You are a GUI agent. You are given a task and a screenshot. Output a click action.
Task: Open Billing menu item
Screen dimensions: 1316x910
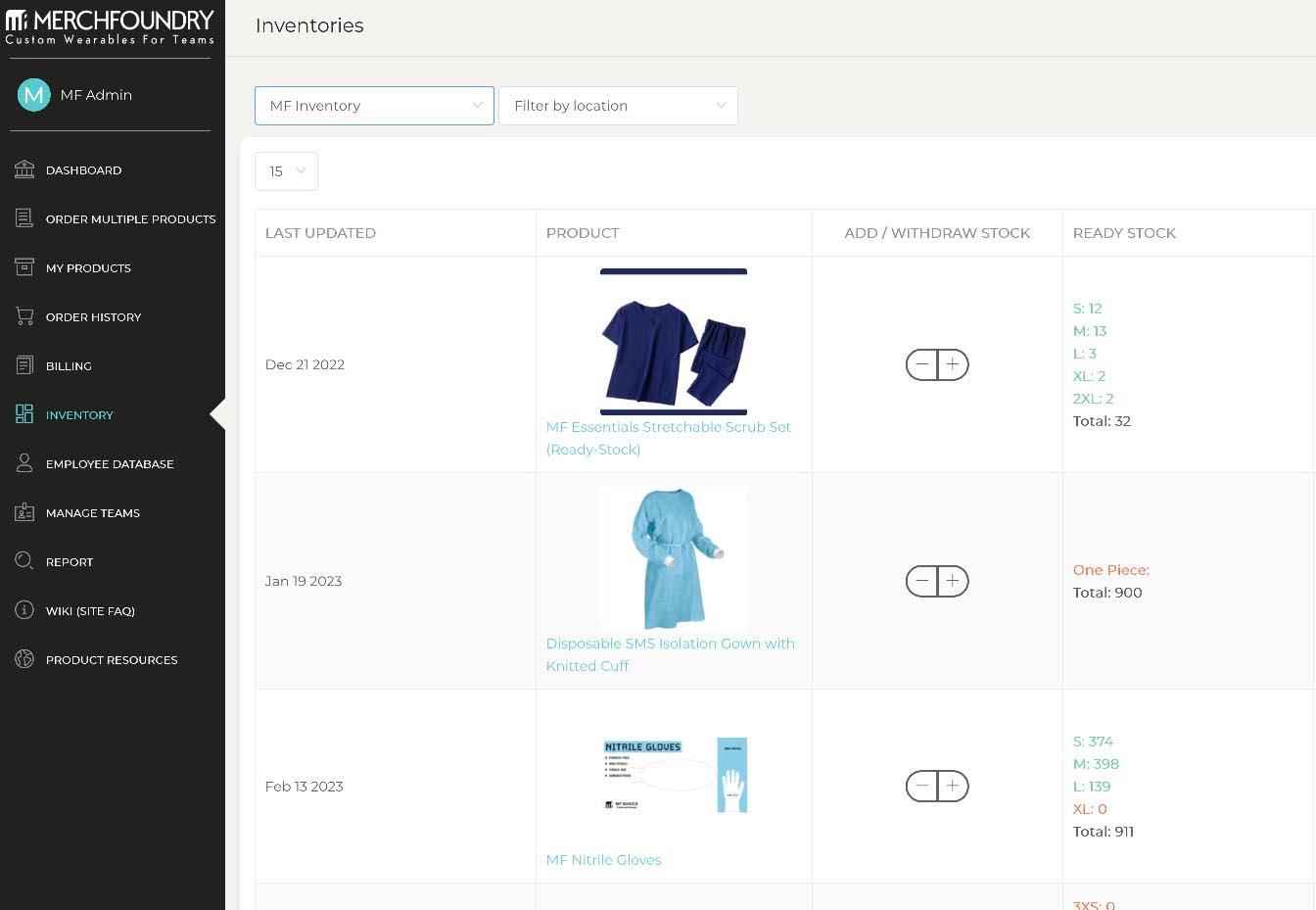pos(69,366)
